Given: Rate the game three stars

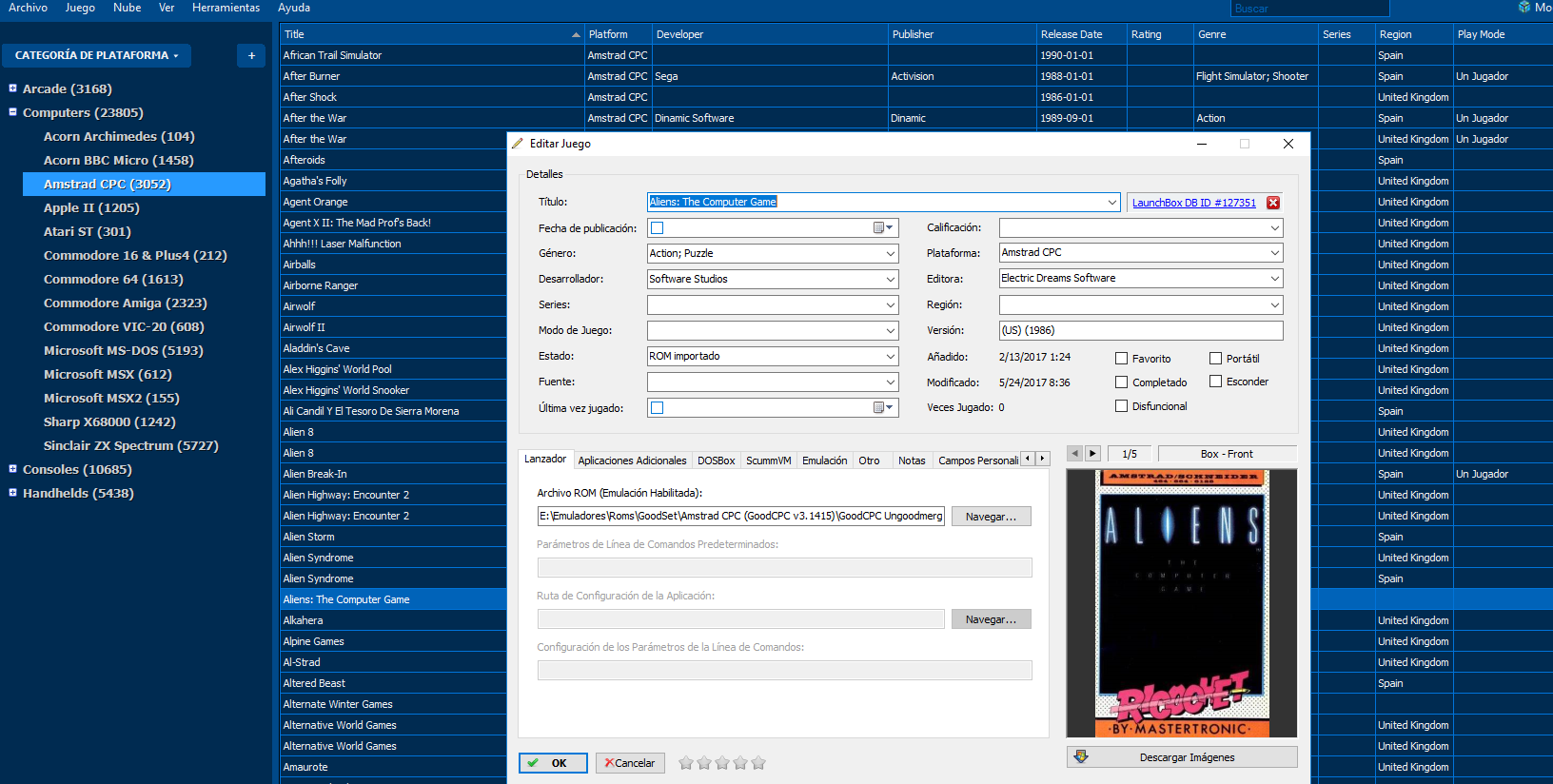Looking at the screenshot, I should 722,763.
